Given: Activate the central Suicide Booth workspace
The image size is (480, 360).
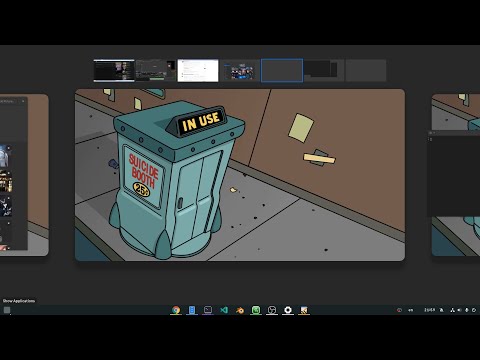Looking at the screenshot, I should [240, 175].
